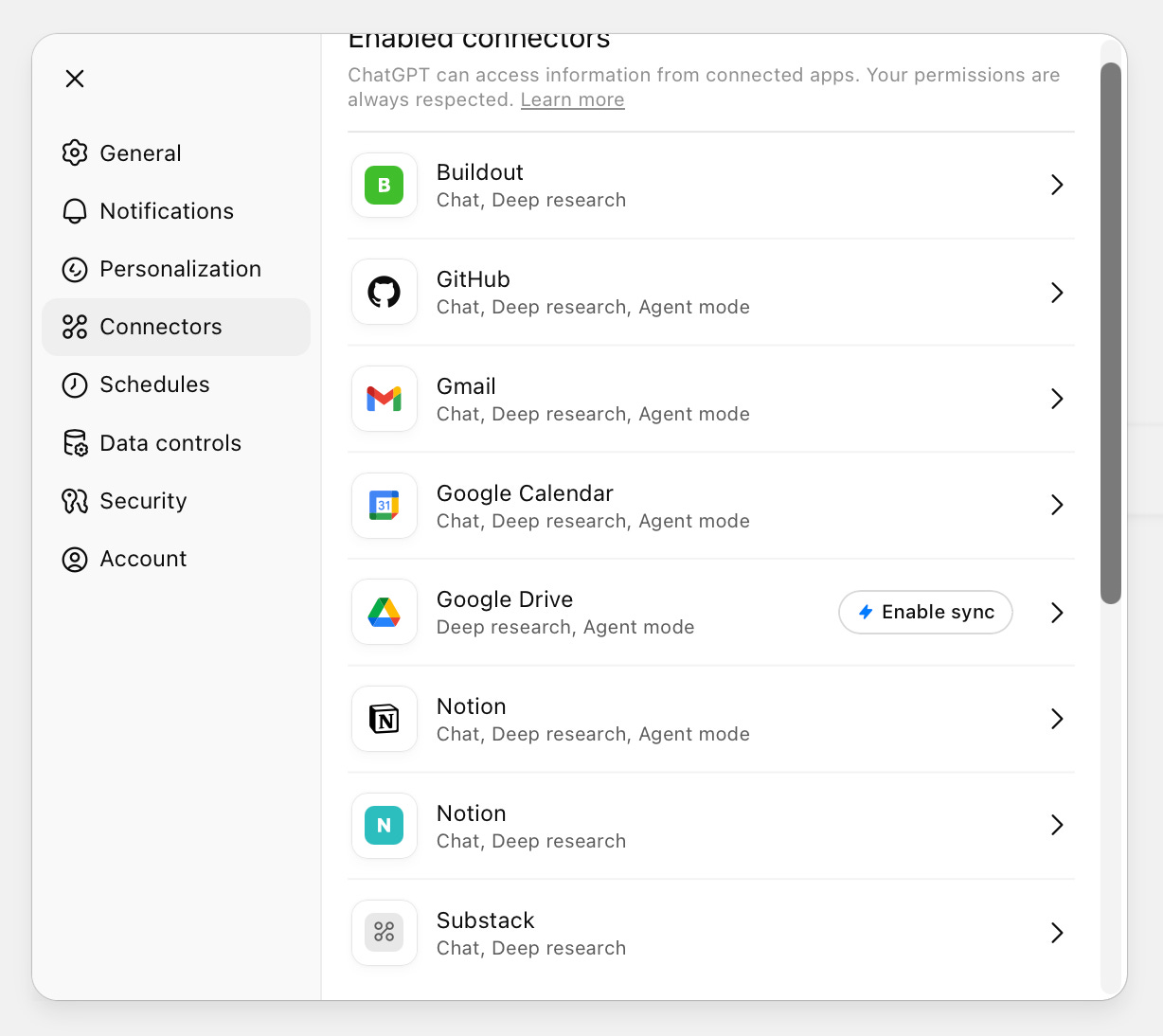Screen dimensions: 1163x1036
Task: Click the Buildout connector name
Action: tap(479, 172)
